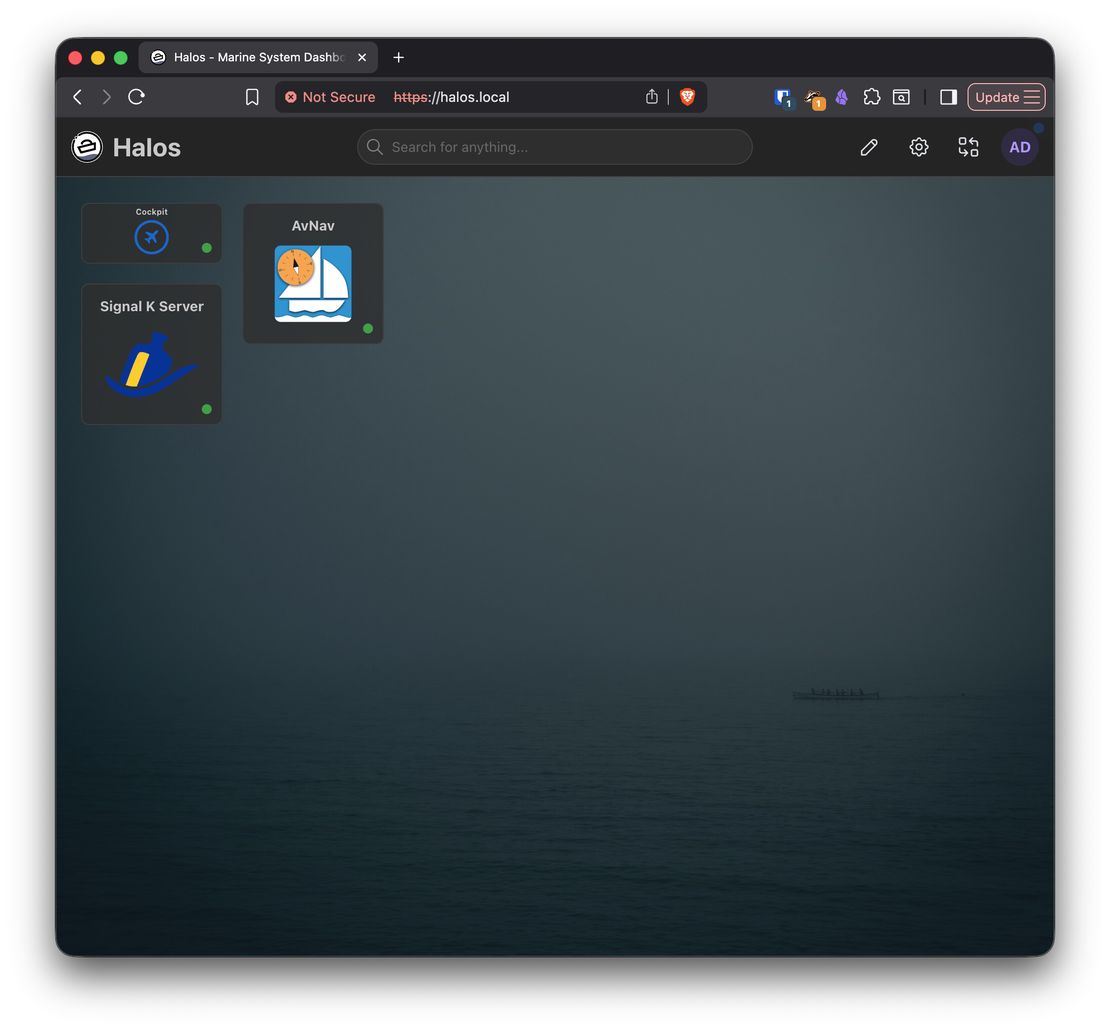Image resolution: width=1110 pixels, height=1030 pixels.
Task: Click the Search for anything field
Action: (554, 147)
